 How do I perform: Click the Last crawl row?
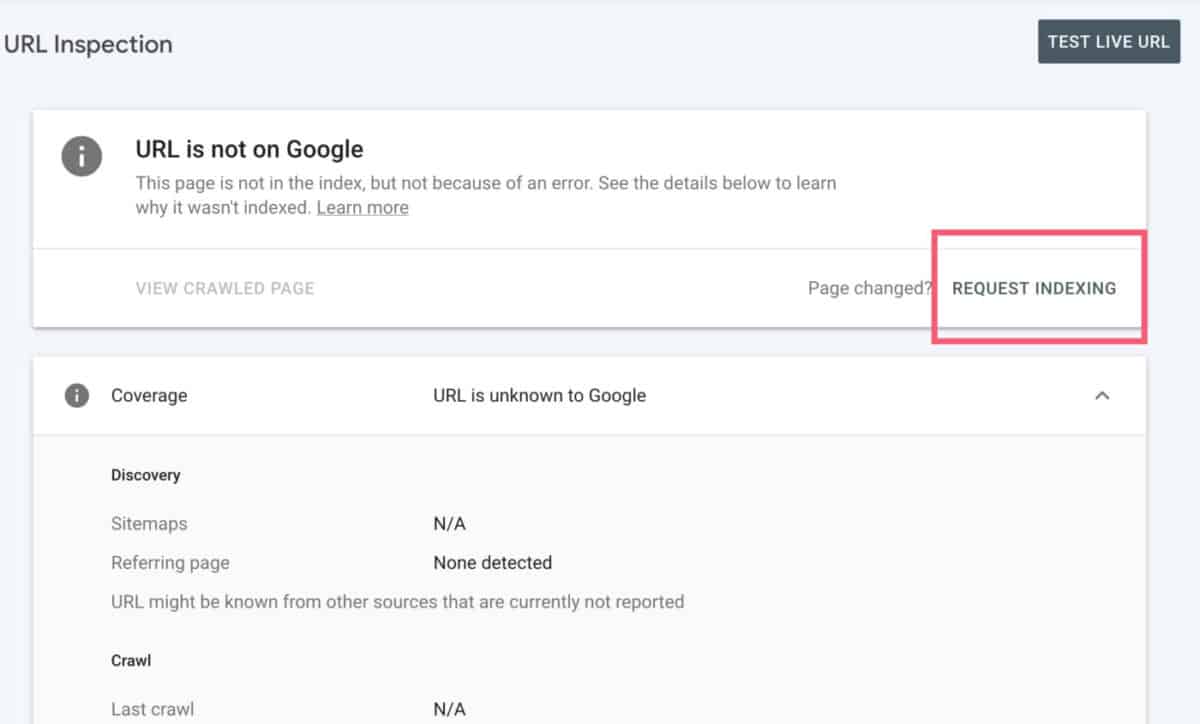point(152,708)
